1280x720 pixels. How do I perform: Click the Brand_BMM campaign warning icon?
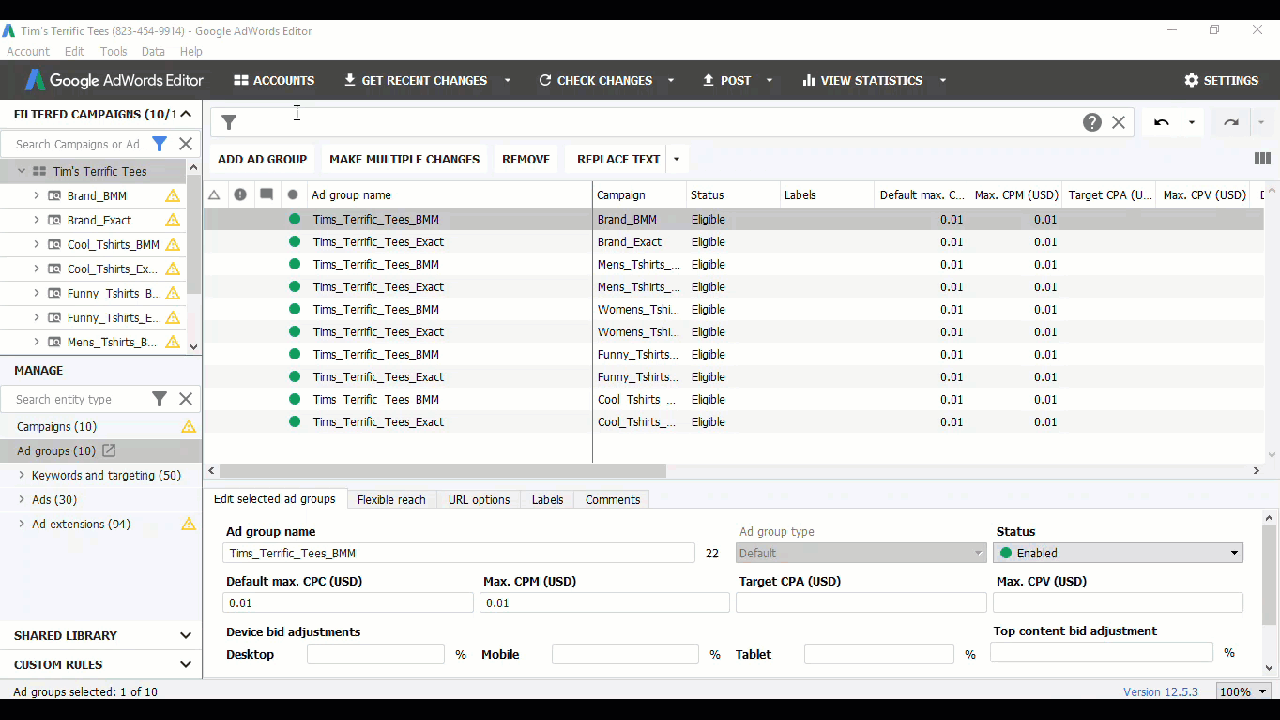173,196
